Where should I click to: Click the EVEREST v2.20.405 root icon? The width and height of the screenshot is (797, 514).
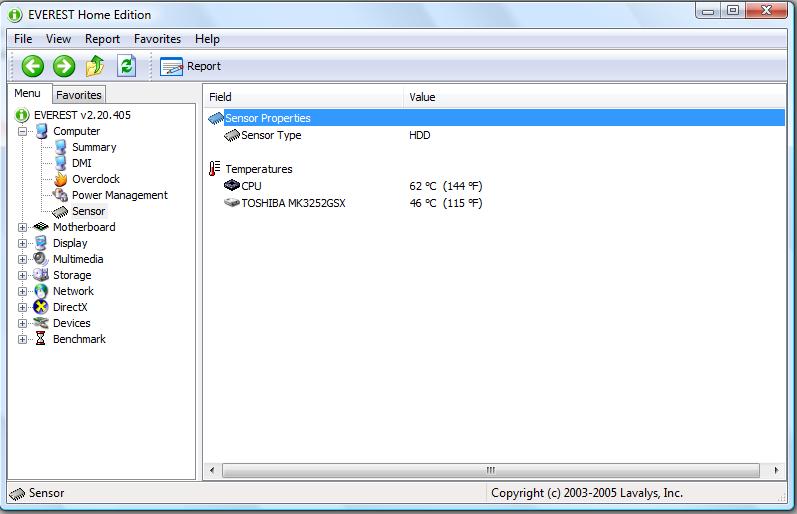(x=22, y=115)
